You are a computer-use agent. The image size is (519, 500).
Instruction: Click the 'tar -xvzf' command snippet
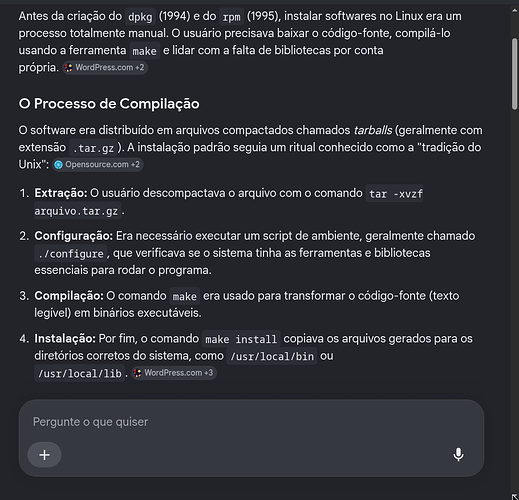[395, 194]
